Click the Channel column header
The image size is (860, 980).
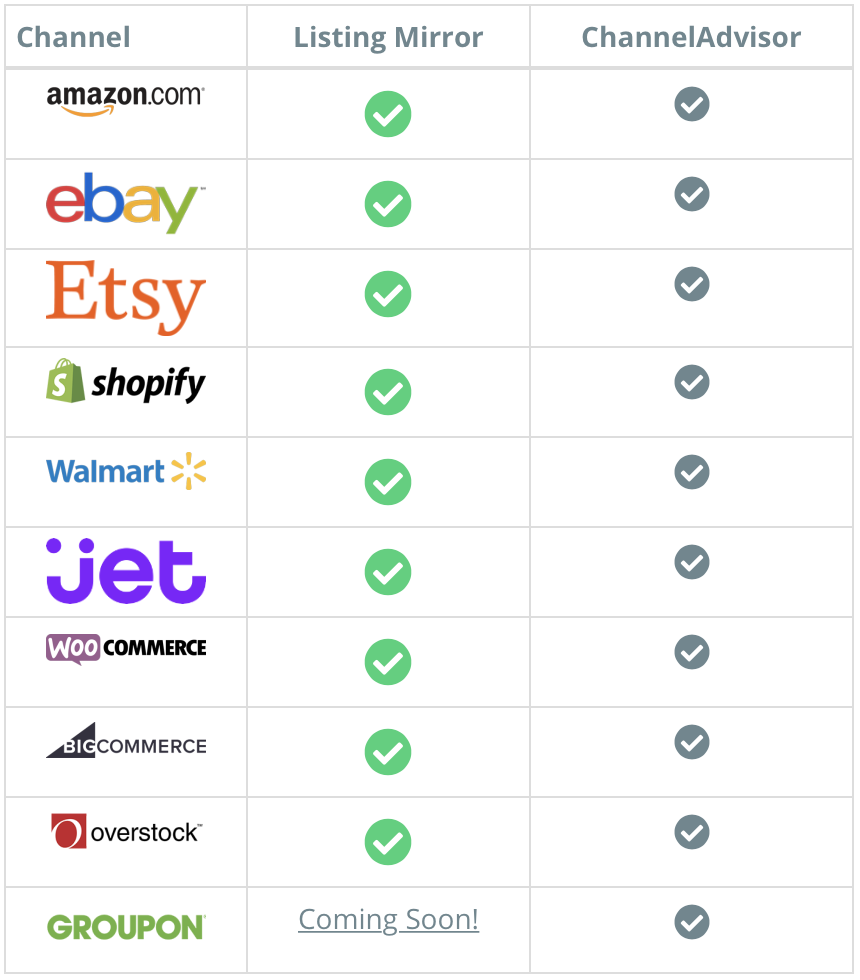[74, 37]
